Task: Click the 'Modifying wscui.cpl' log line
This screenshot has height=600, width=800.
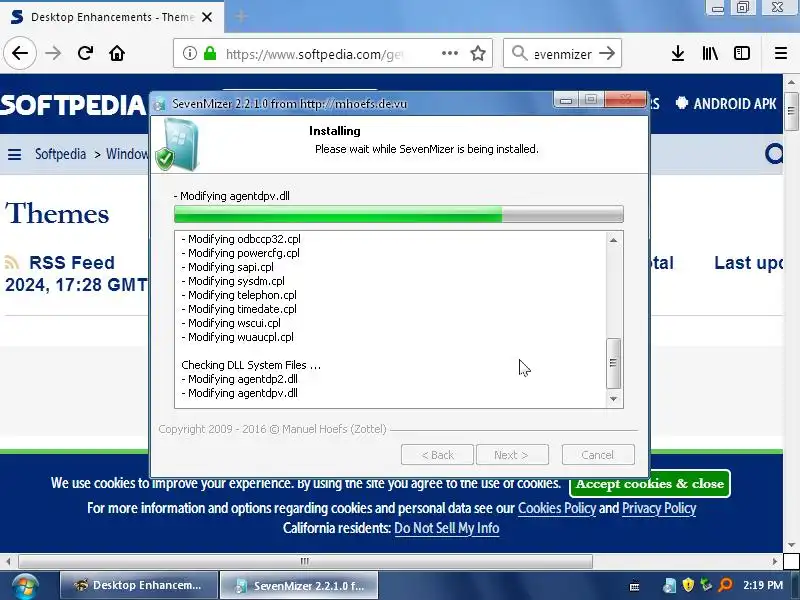Action: pyautogui.click(x=231, y=323)
